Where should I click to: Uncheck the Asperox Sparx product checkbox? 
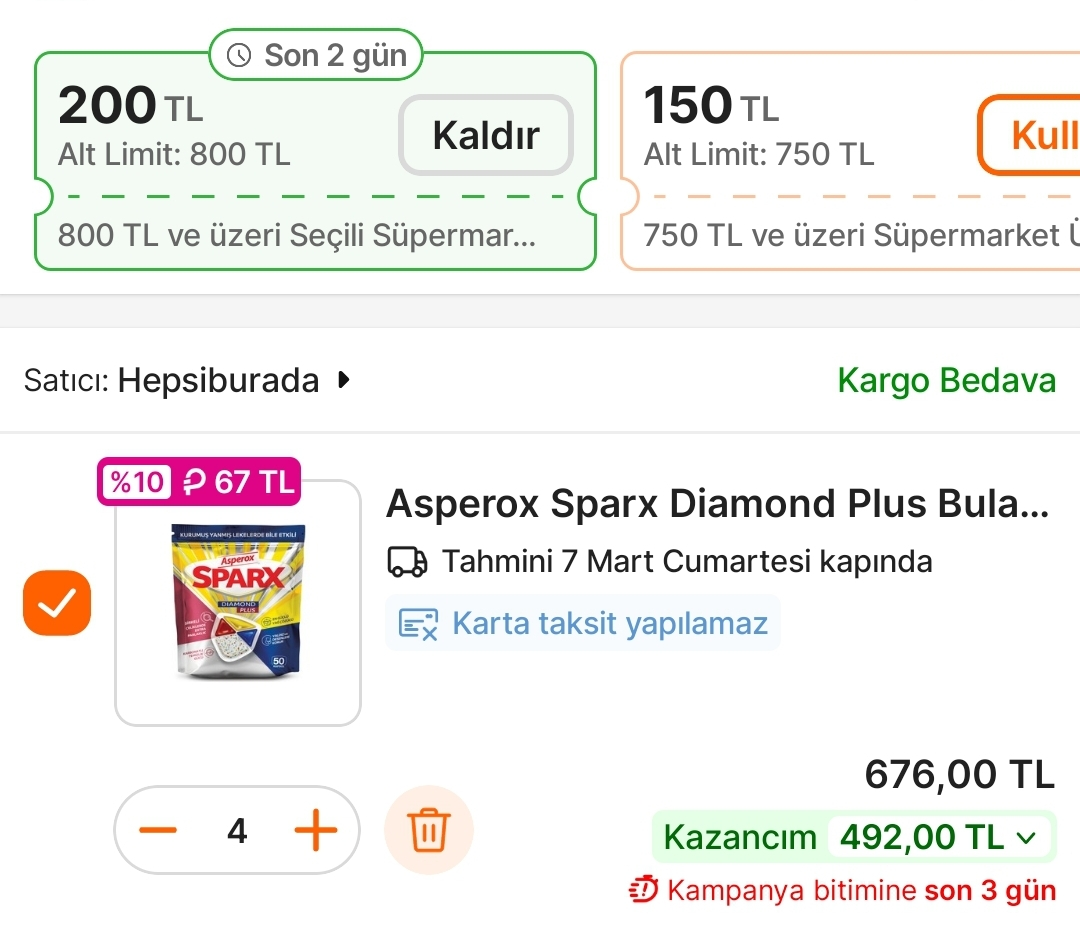click(x=57, y=602)
